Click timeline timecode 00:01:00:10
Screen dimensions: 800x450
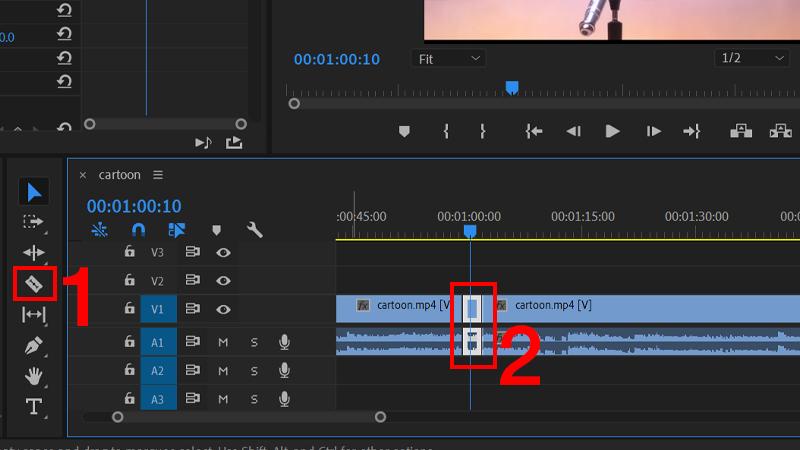pos(134,206)
